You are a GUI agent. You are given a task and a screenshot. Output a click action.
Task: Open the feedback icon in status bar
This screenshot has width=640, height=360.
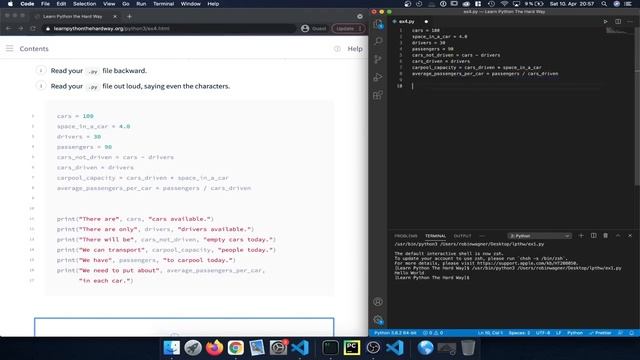click(620, 333)
